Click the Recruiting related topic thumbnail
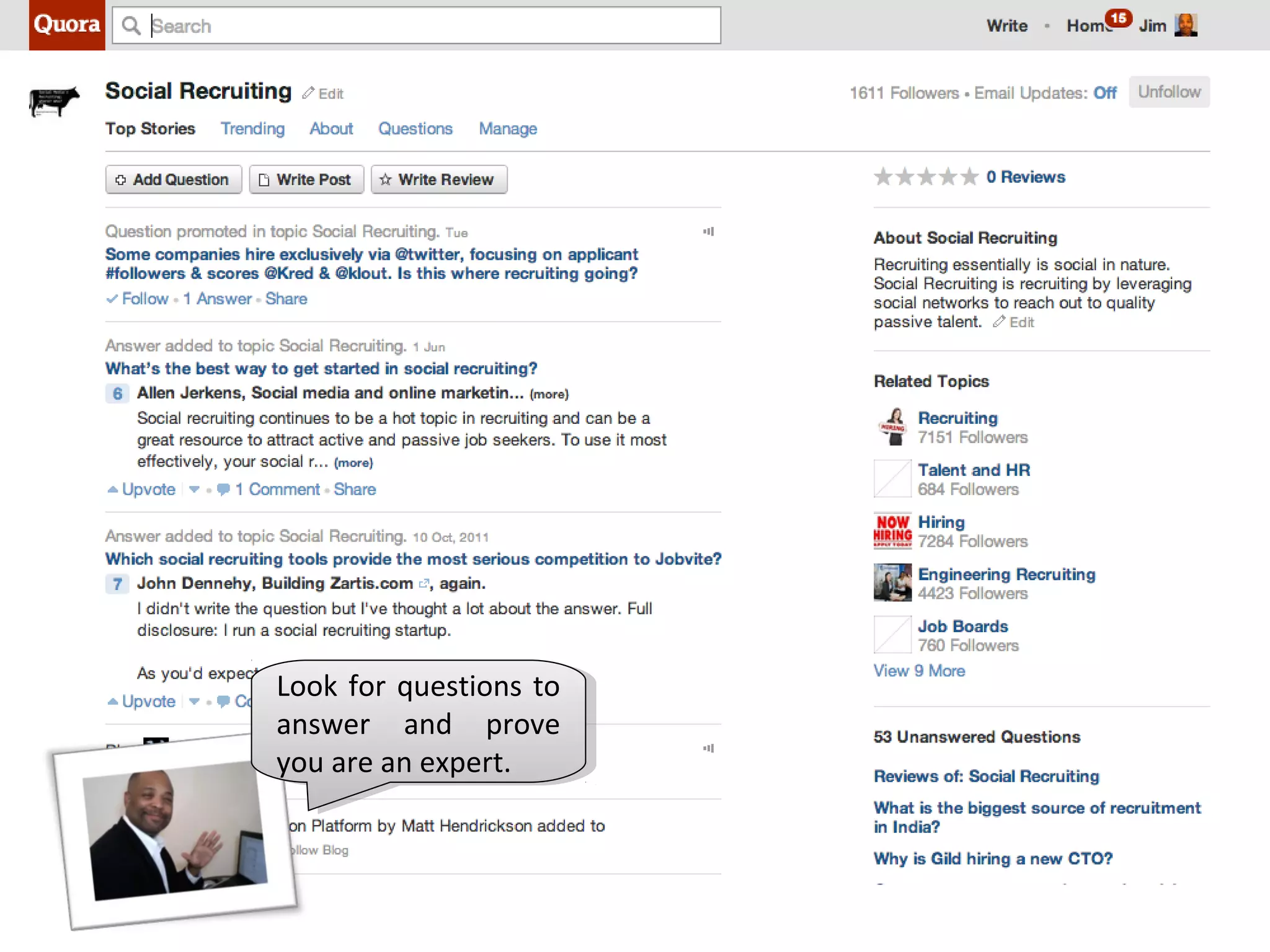Viewport: 1270px width, 952px height. click(x=892, y=427)
